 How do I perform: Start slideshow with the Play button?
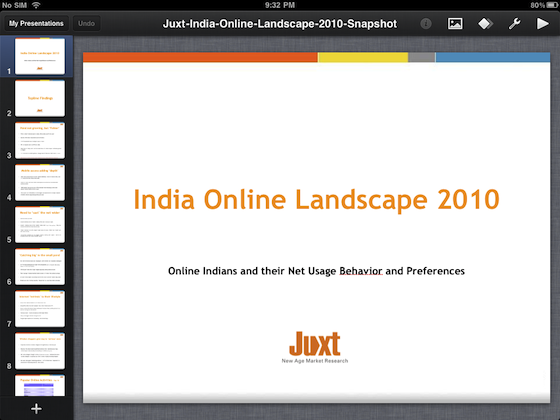[x=542, y=24]
